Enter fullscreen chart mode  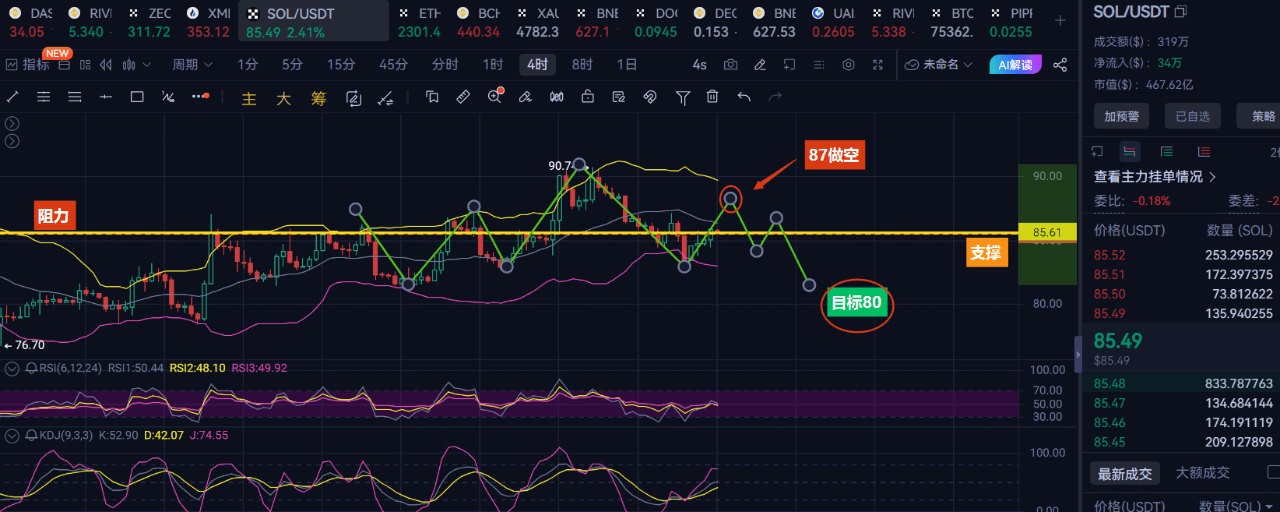tap(879, 64)
